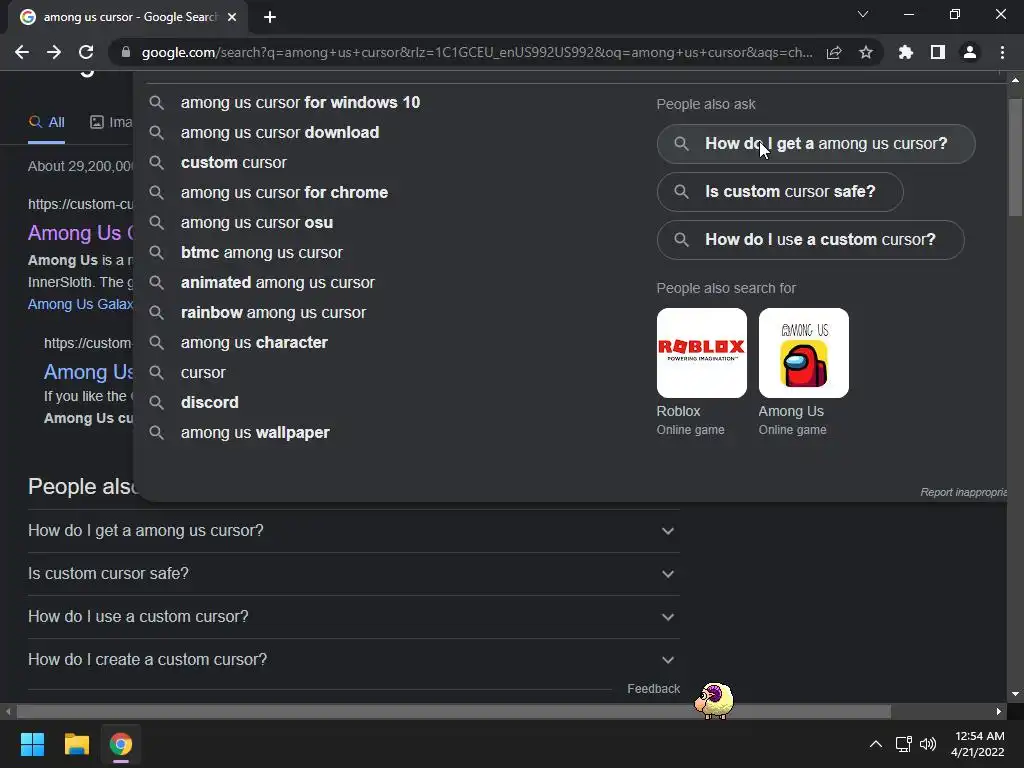Click the browser forward arrow
This screenshot has height=768, width=1024.
tap(54, 52)
